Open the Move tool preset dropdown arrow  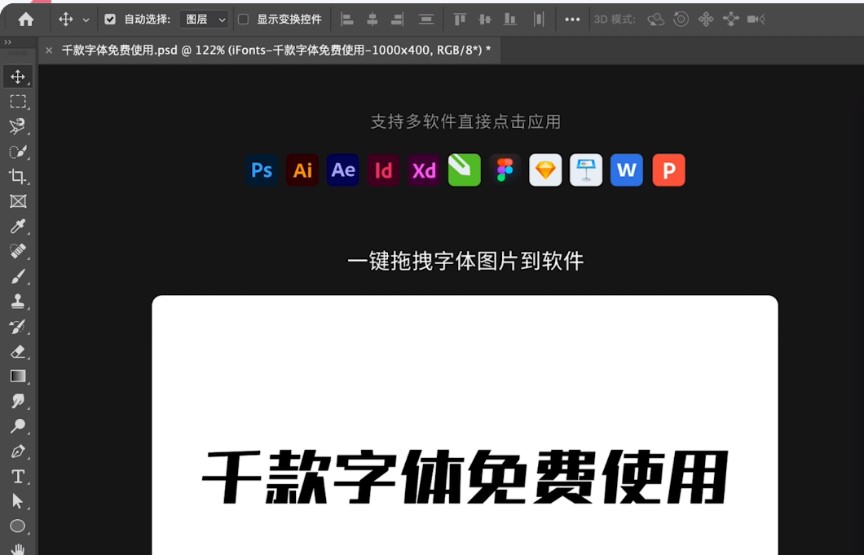point(86,20)
